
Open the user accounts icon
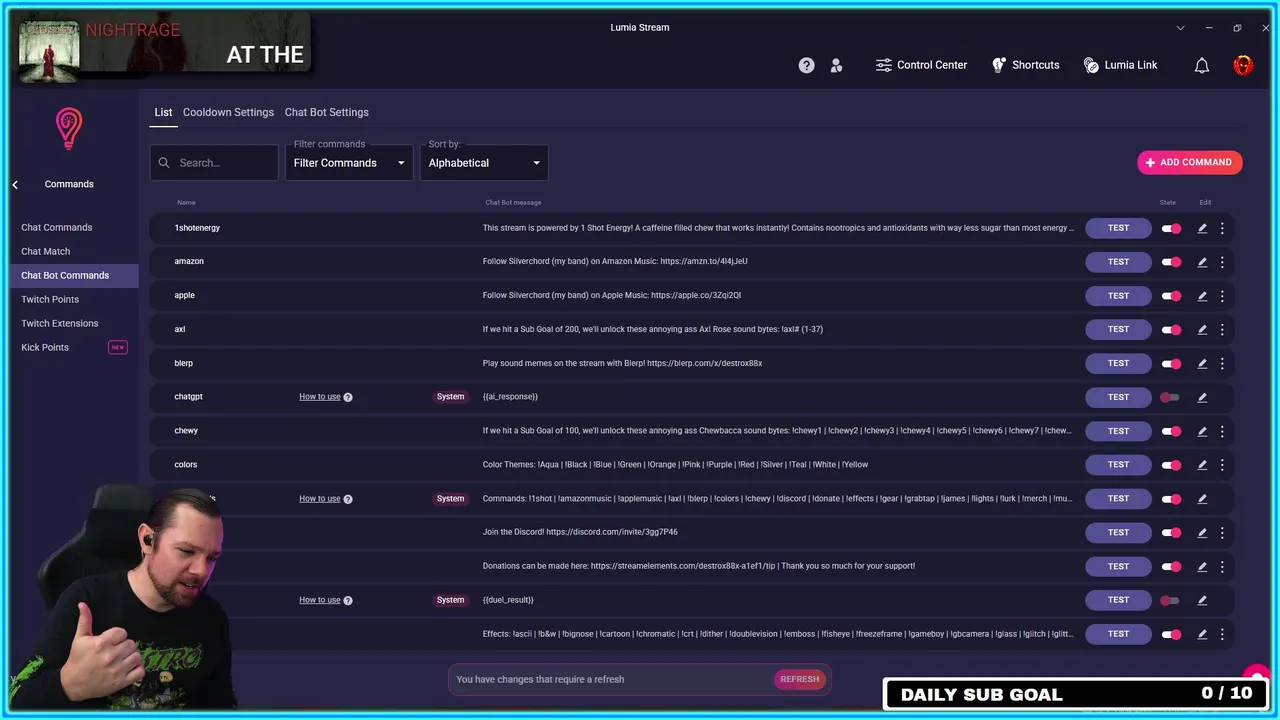pyautogui.click(x=836, y=65)
